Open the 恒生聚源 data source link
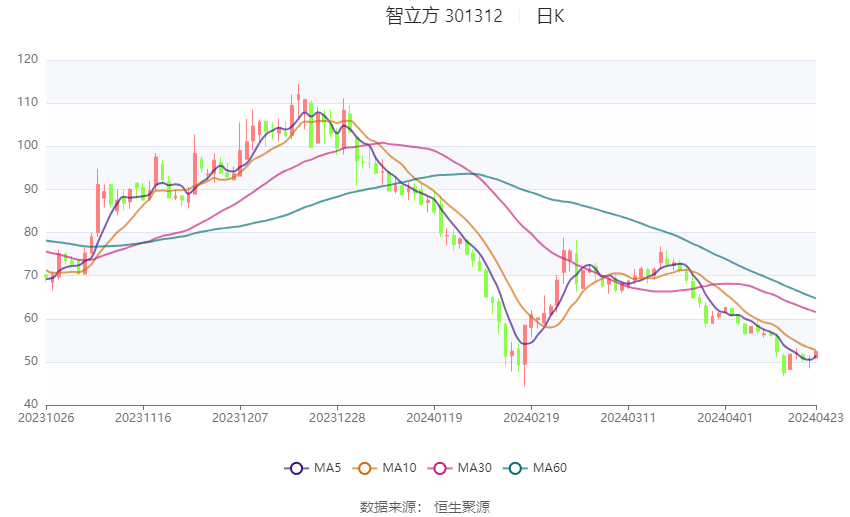The image size is (850, 517). pyautogui.click(x=462, y=507)
